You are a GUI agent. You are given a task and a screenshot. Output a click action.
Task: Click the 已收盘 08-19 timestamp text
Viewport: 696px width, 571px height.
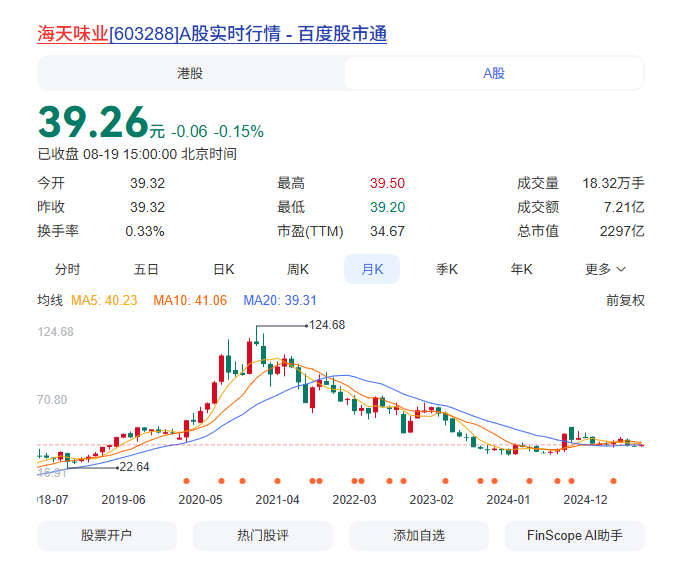(137, 154)
